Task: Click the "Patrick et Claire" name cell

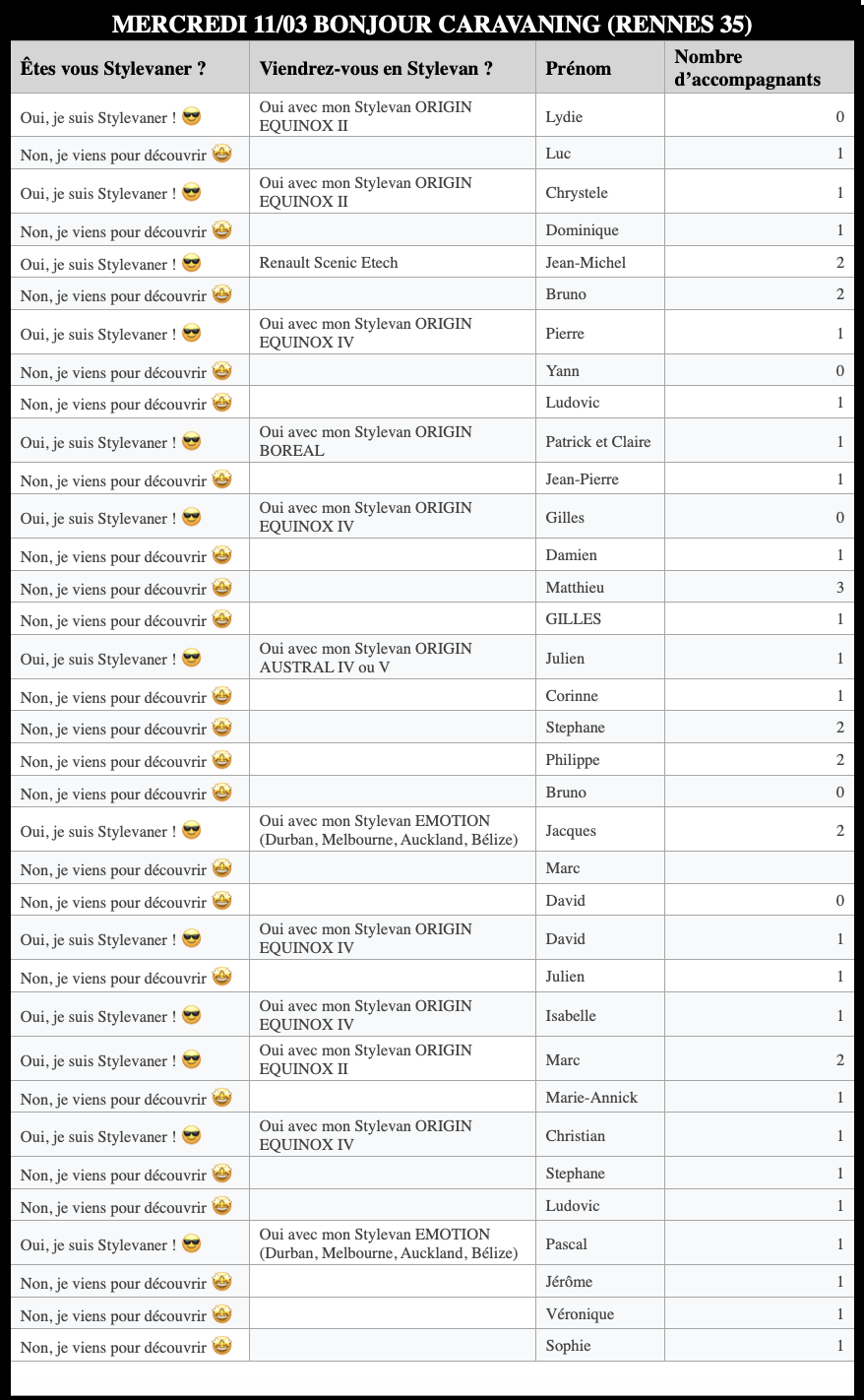Action: click(598, 441)
